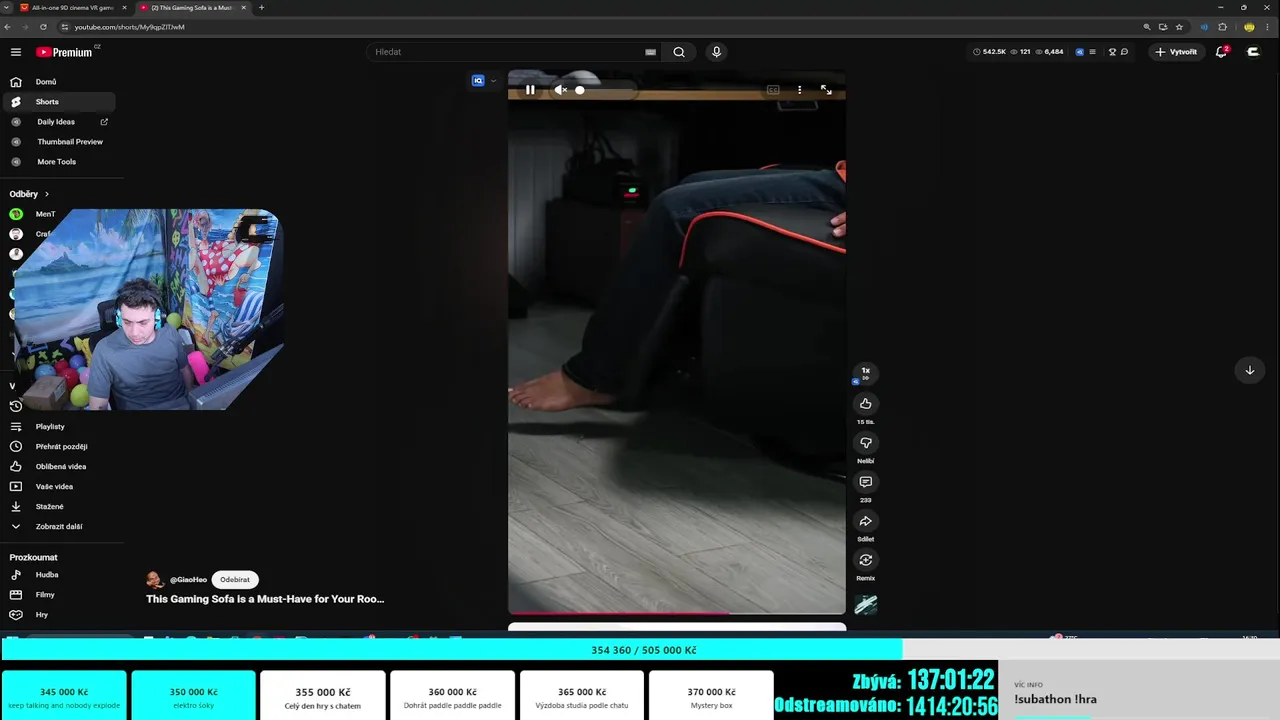Open Shorts in the sidebar

[x=60, y=102]
